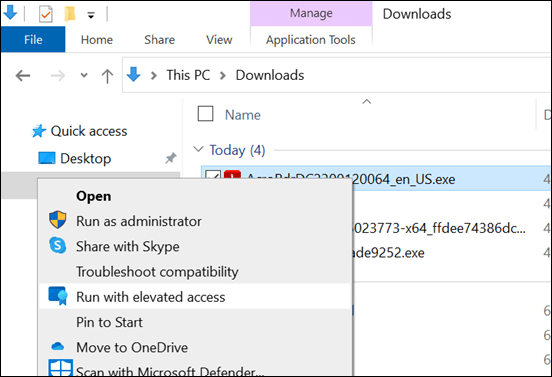Select the file containing 023773-x64_ffdee74386dc

(438, 228)
